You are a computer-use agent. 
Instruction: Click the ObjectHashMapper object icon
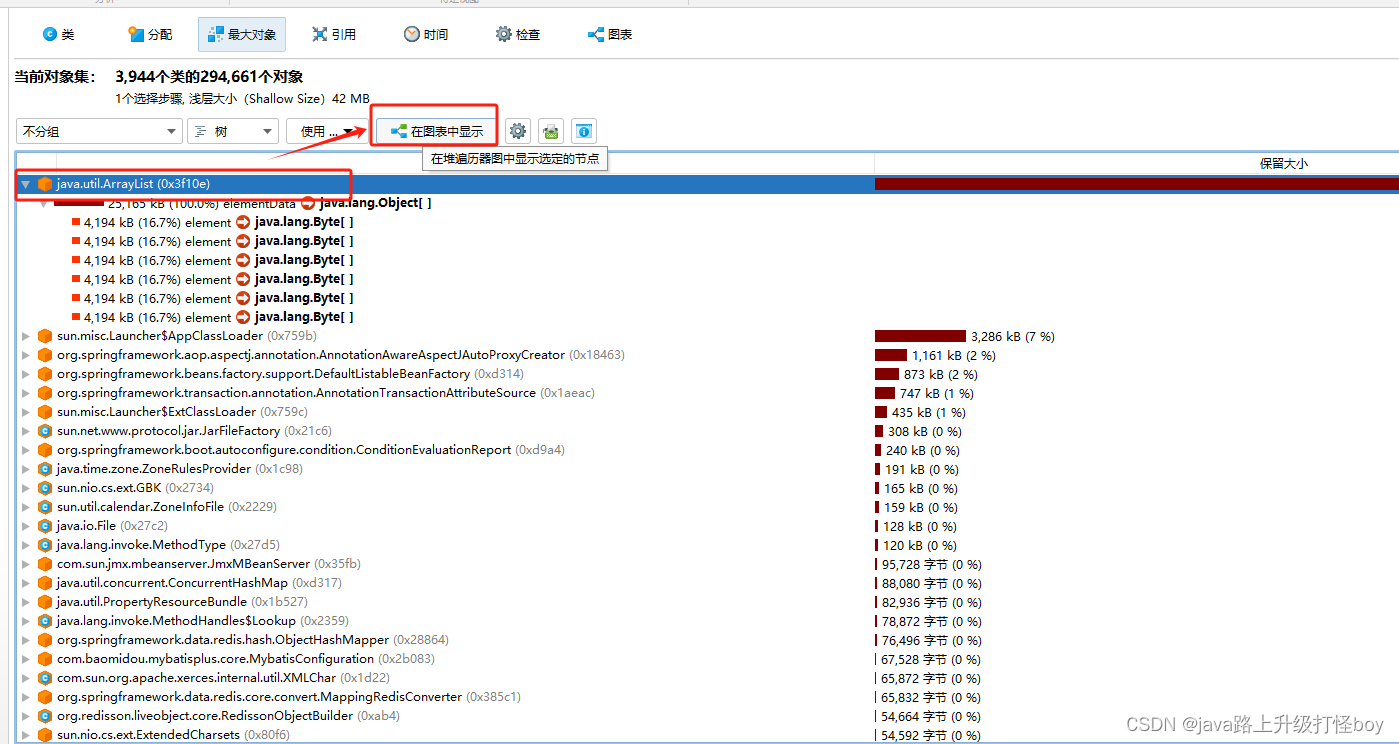point(45,640)
